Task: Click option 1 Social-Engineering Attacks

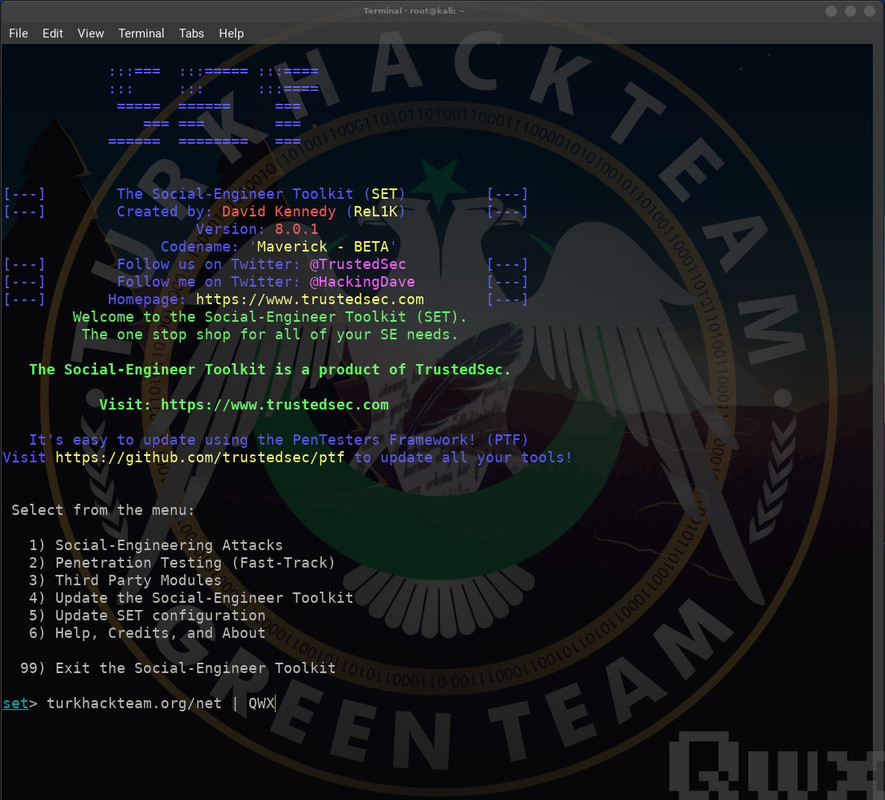Action: (156, 545)
